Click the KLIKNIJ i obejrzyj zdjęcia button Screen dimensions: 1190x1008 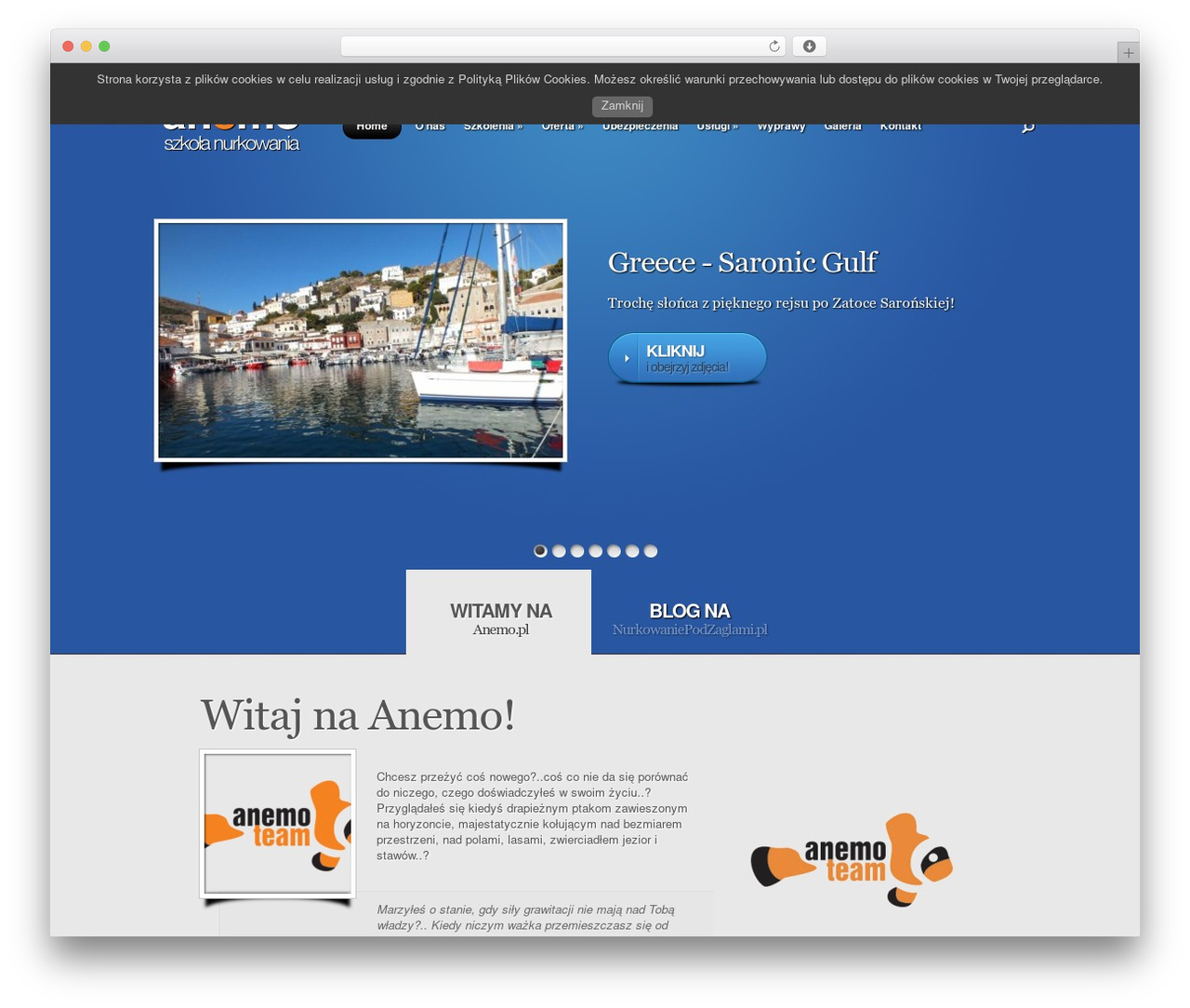point(687,358)
